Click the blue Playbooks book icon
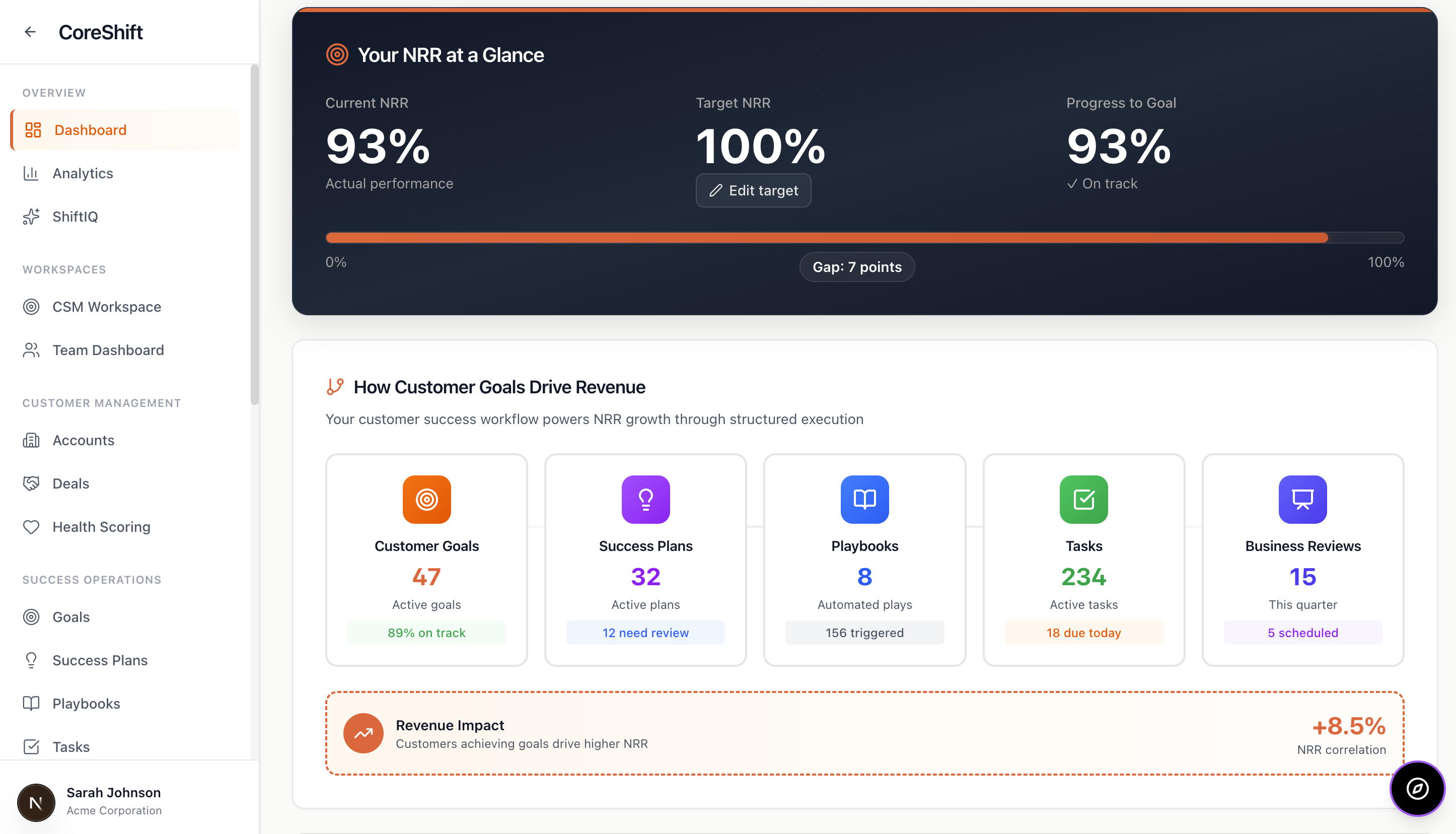The width and height of the screenshot is (1456, 834). [864, 499]
